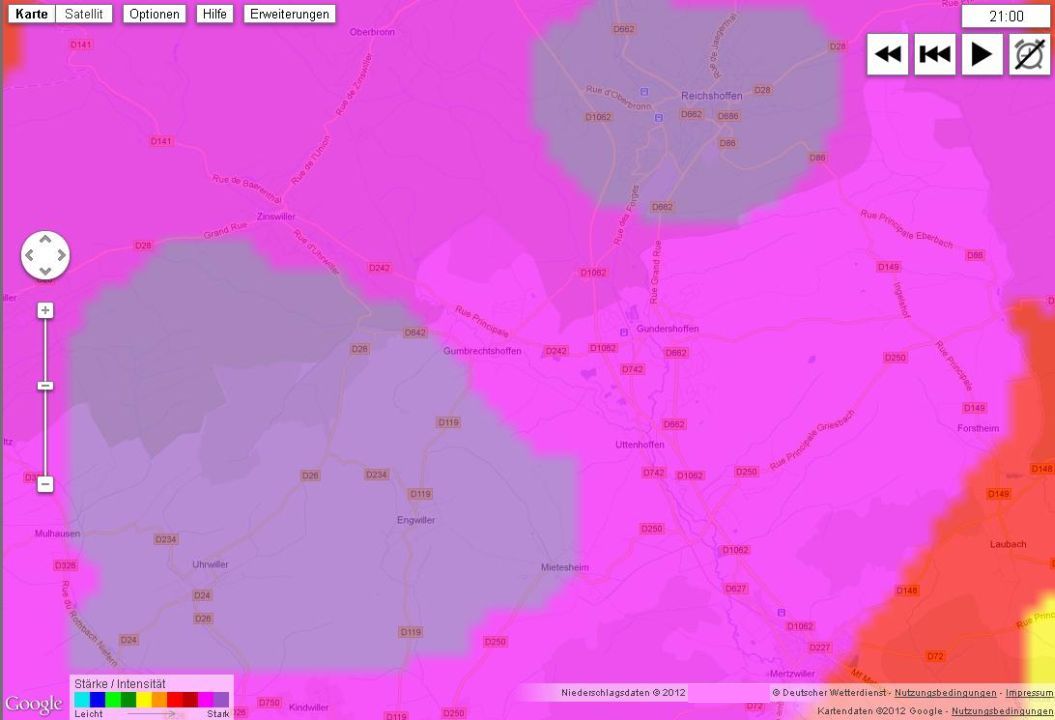This screenshot has width=1055, height=720.
Task: Click the Gumbrechtshoffen town label
Action: pos(482,351)
